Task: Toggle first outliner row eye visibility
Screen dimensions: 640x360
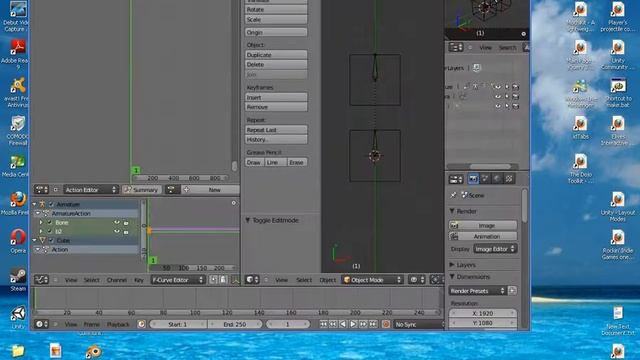Action: [498, 87]
